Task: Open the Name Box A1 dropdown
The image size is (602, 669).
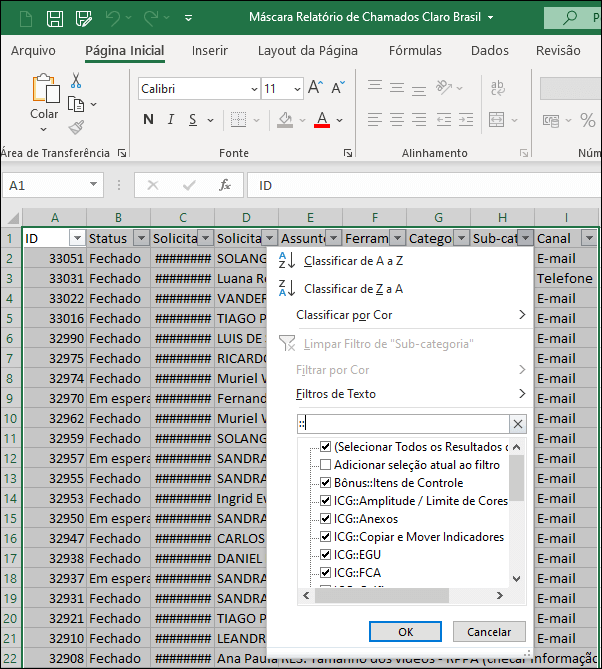Action: coord(93,184)
